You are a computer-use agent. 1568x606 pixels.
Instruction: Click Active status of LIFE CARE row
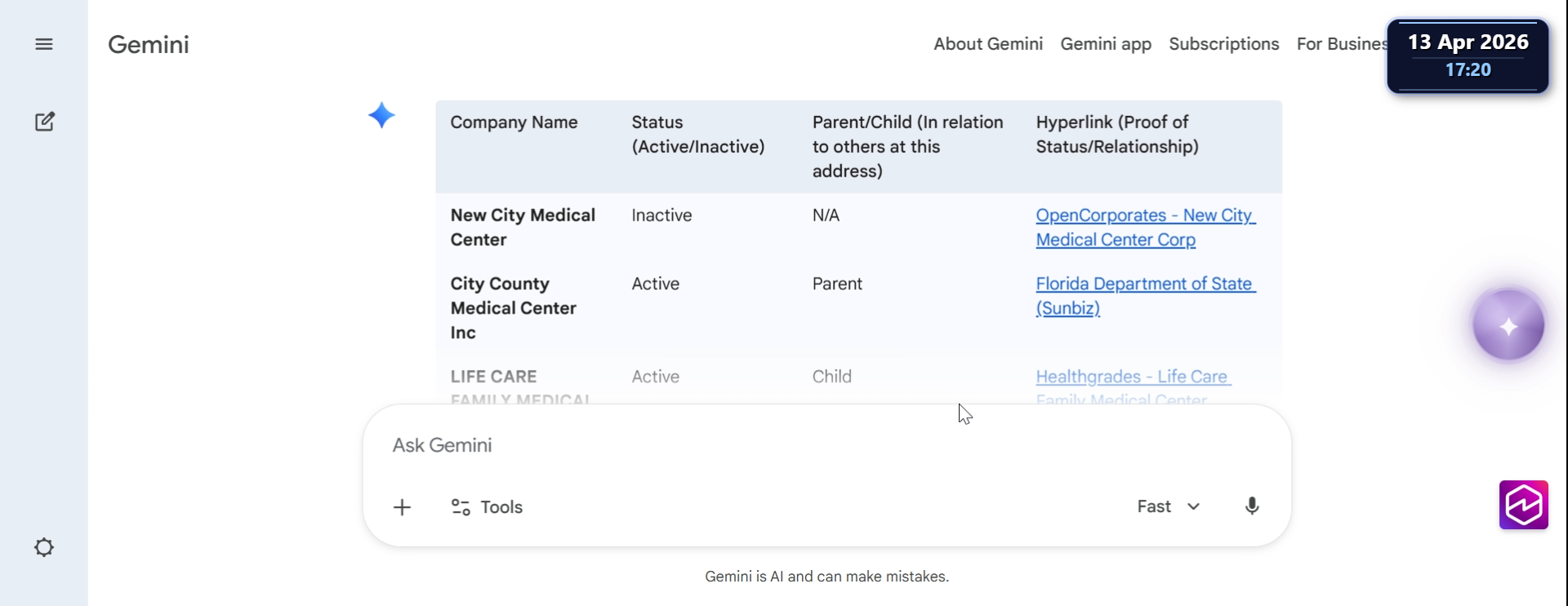pyautogui.click(x=655, y=377)
